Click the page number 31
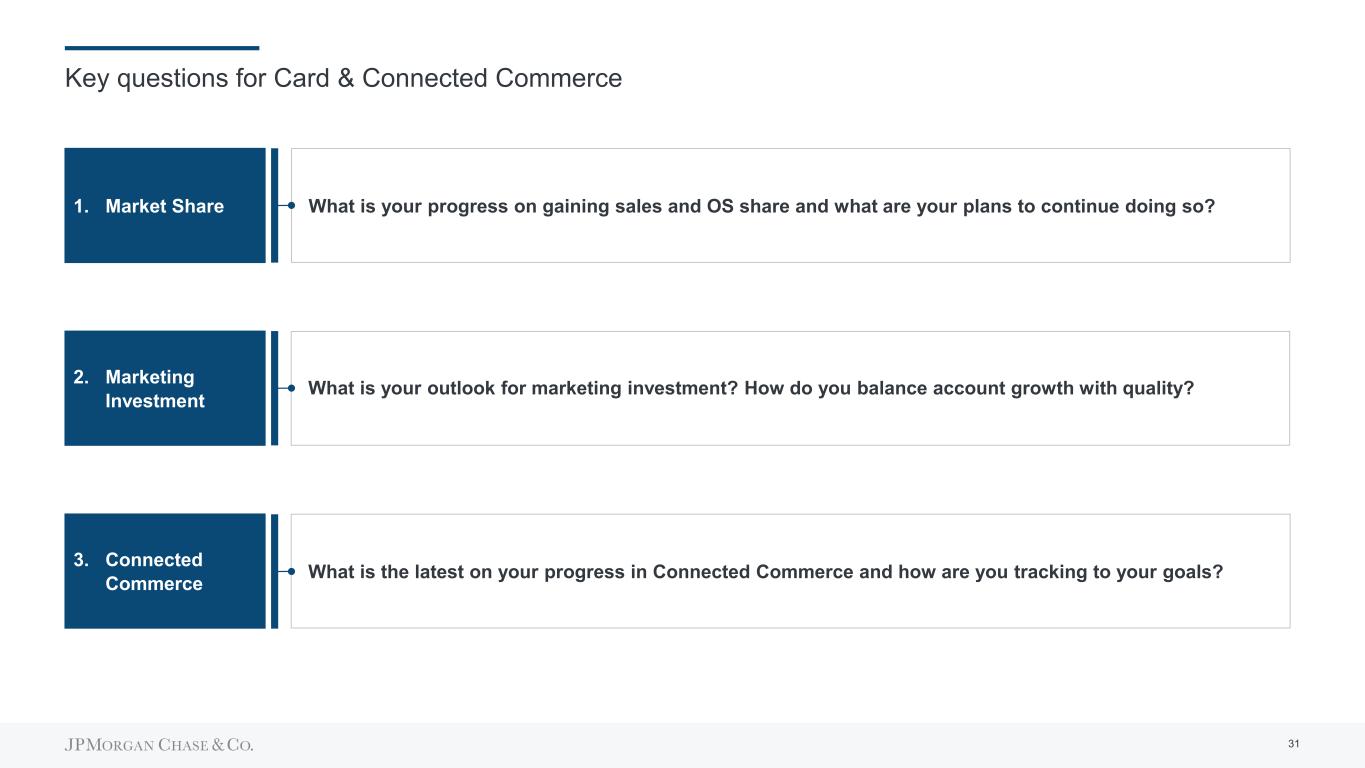The height and width of the screenshot is (768, 1365). pos(1294,744)
